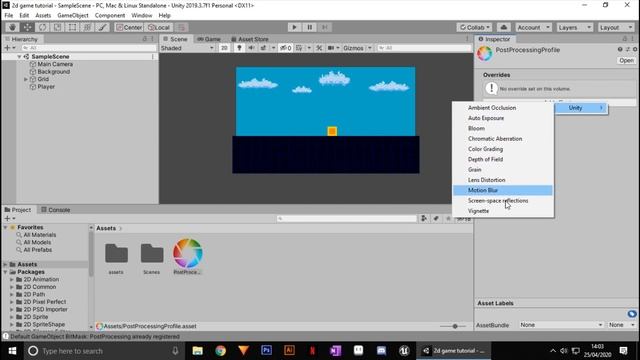This screenshot has height=360, width=640.
Task: Choose Ambient Occlusion effect
Action: tap(503, 108)
